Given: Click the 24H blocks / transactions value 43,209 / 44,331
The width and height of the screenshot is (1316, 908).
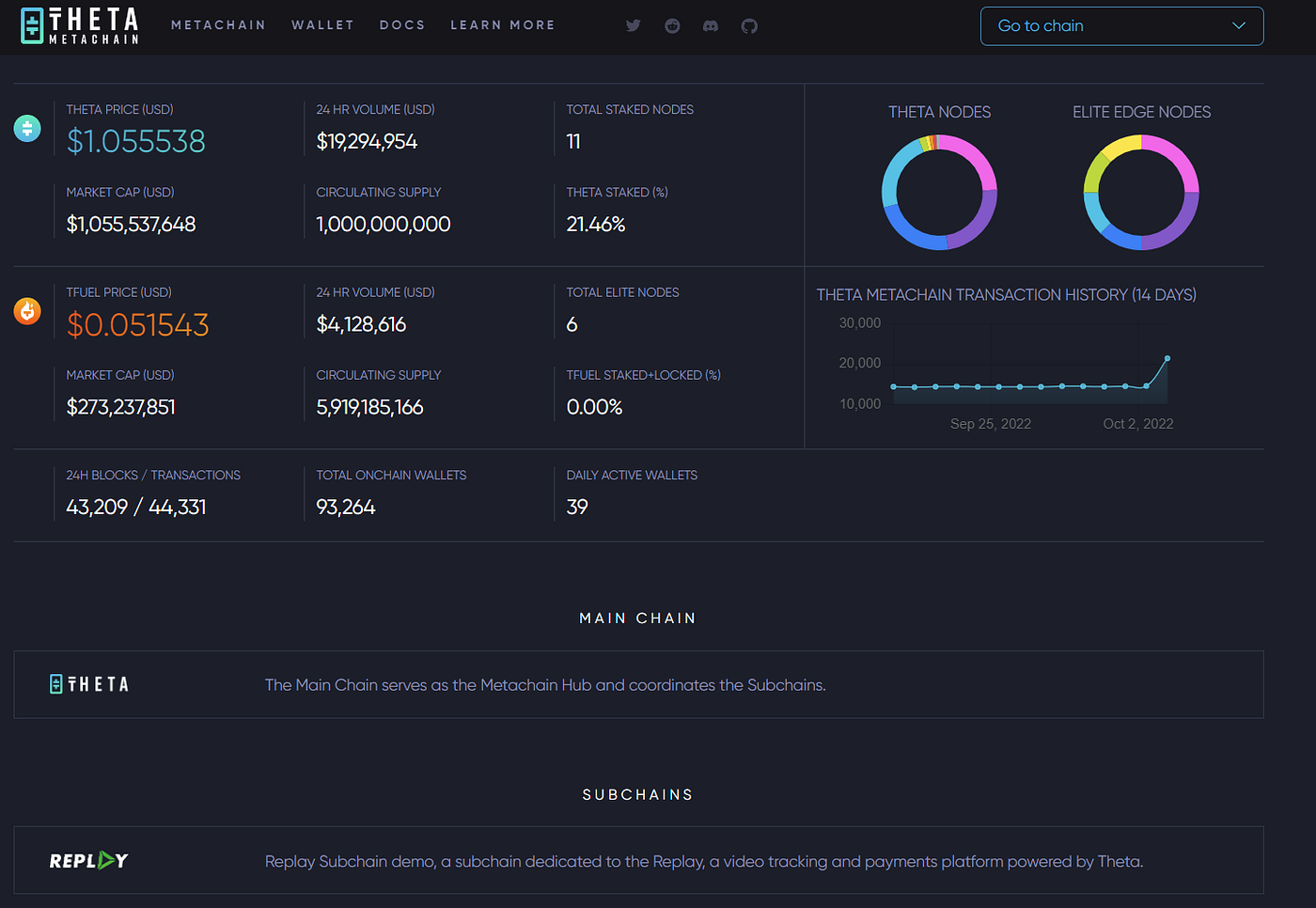Looking at the screenshot, I should [x=136, y=507].
